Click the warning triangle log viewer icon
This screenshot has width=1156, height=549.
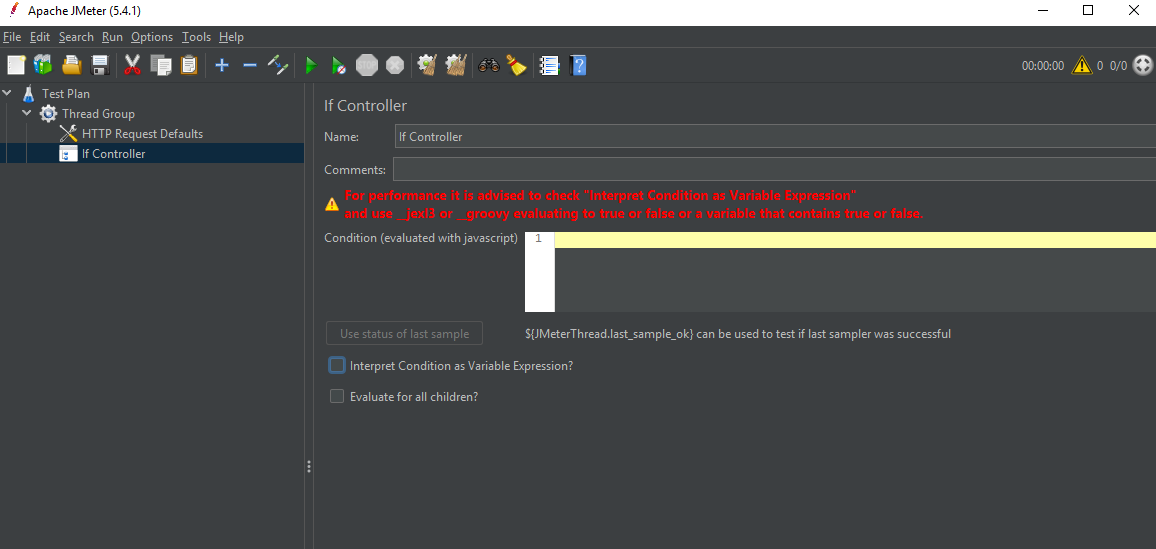1082,66
